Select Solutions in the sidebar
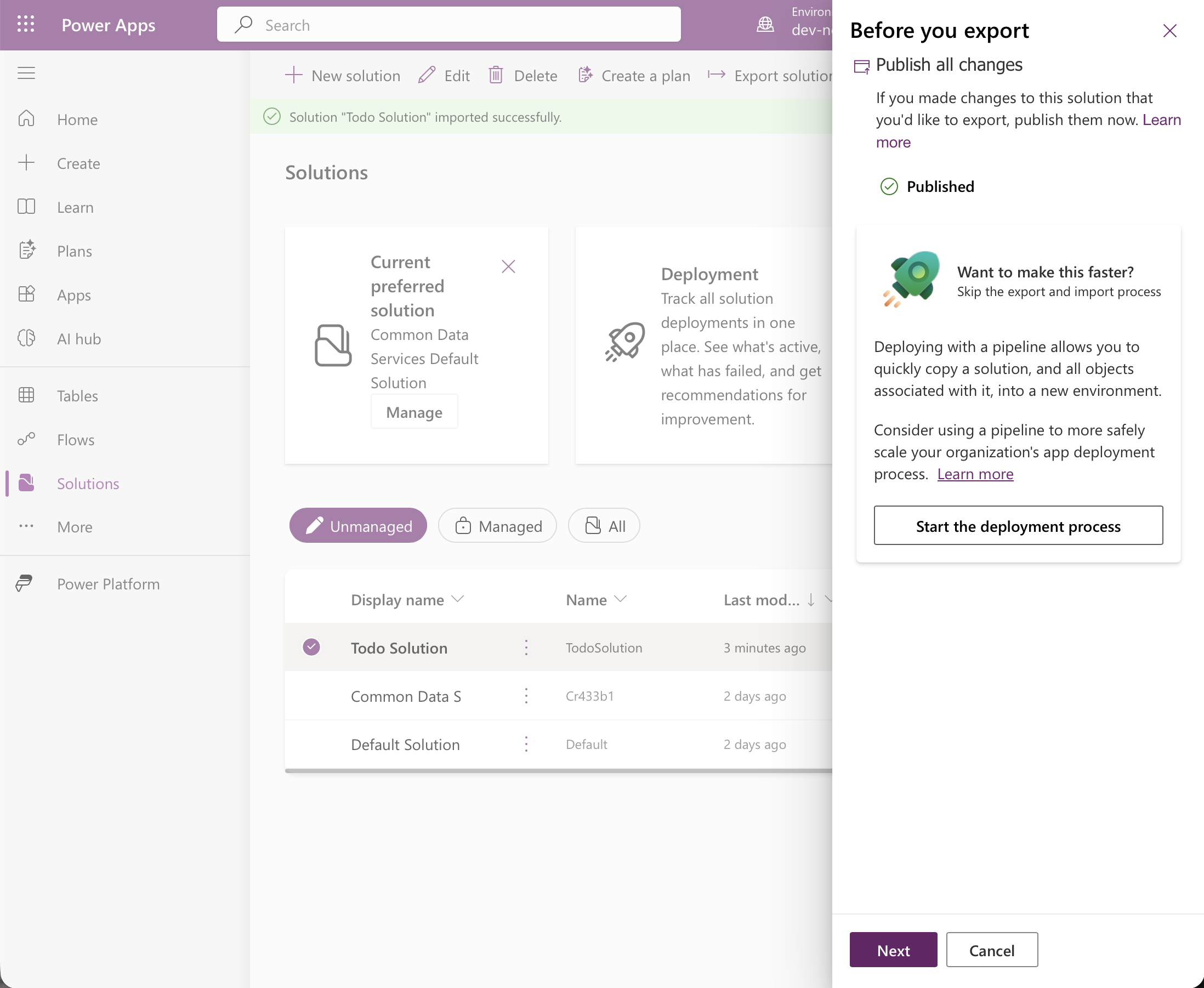 coord(88,483)
